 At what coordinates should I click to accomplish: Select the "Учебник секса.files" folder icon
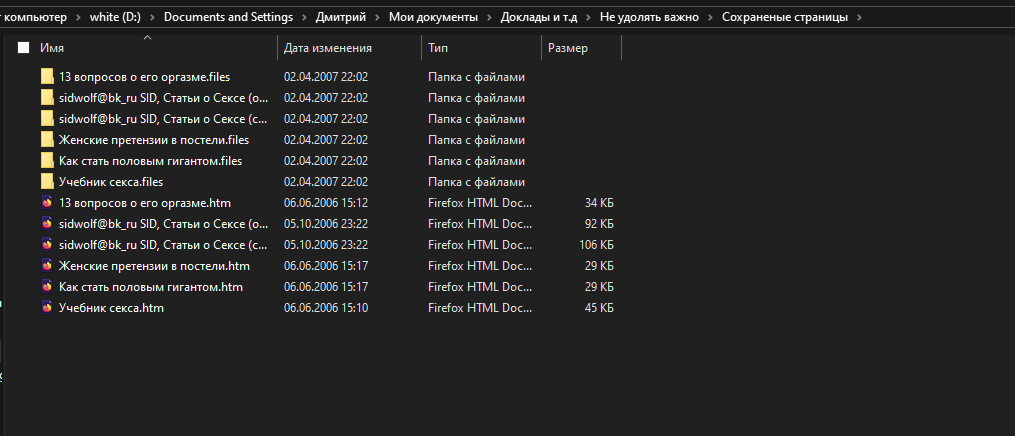tap(47, 182)
